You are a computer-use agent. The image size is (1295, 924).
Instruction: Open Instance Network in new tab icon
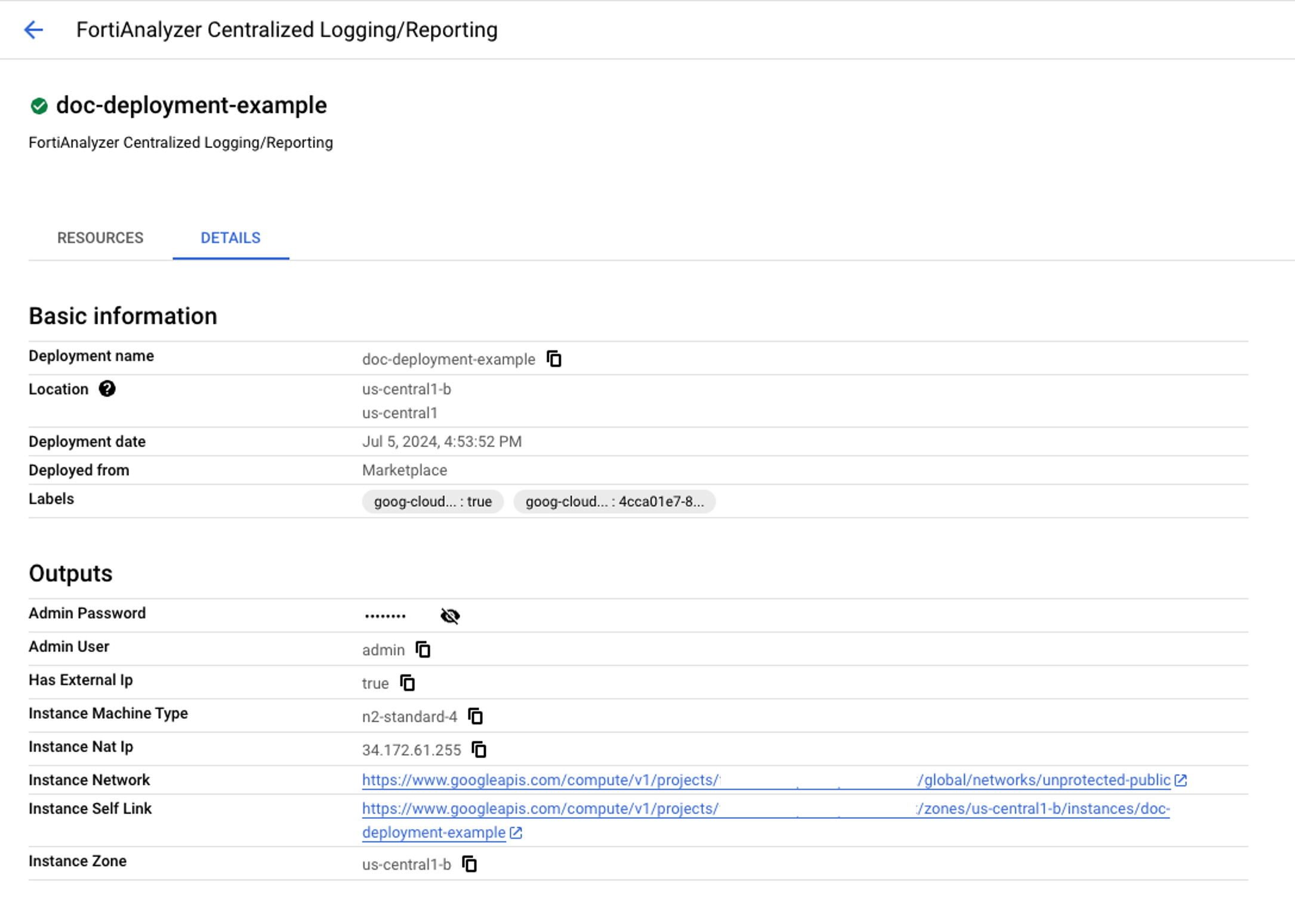coord(1181,780)
